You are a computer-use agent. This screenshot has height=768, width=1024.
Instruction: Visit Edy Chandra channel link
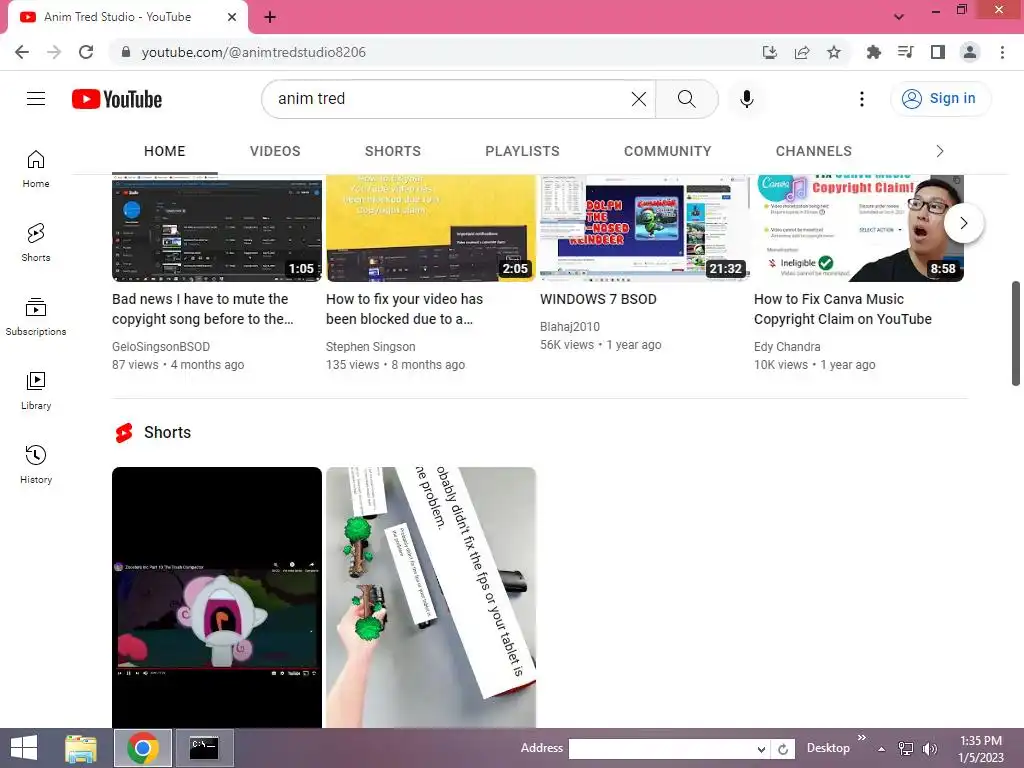[787, 347]
